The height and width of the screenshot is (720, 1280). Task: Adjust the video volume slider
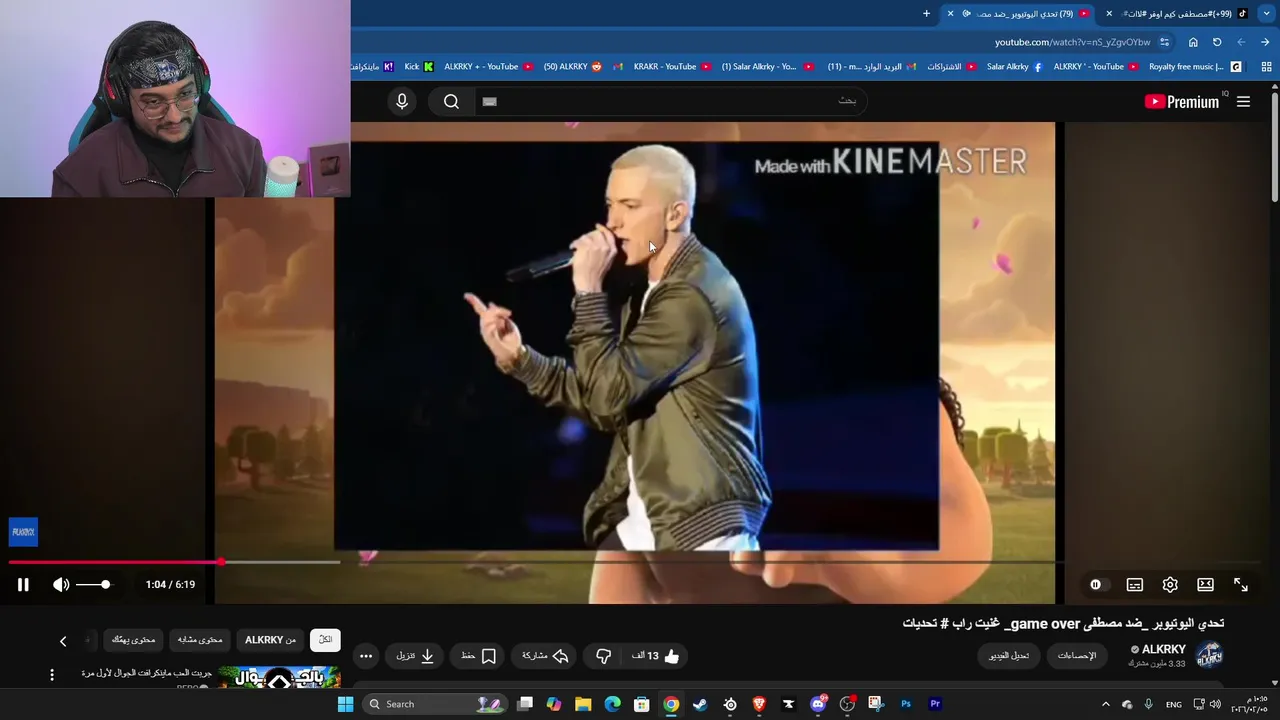pyautogui.click(x=93, y=585)
